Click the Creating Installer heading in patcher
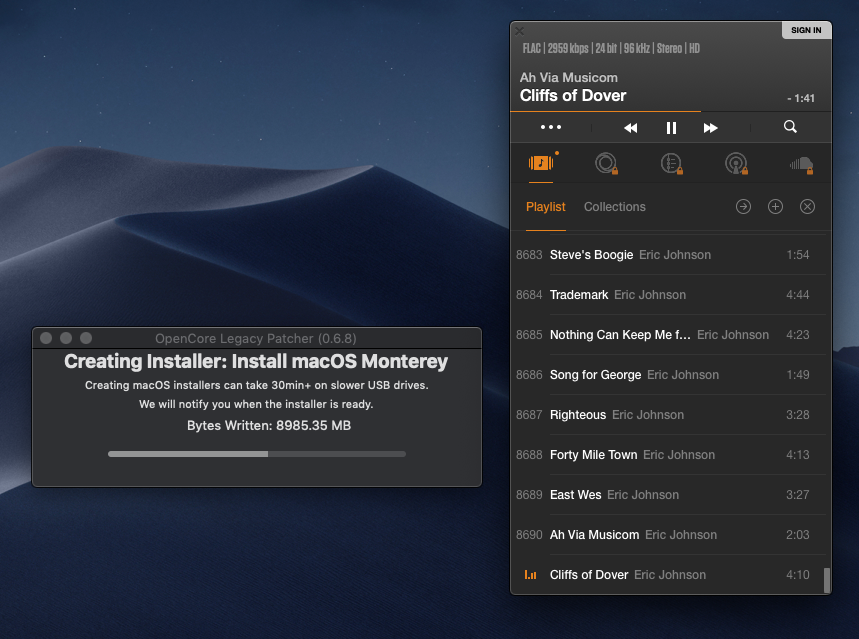This screenshot has width=859, height=639. coord(256,361)
